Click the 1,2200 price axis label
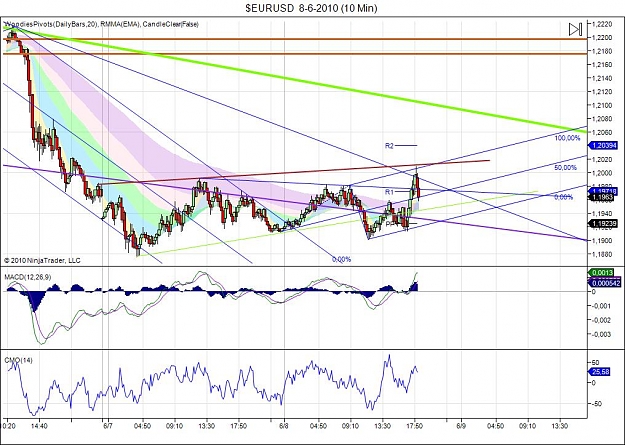625x445 pixels. [601, 38]
